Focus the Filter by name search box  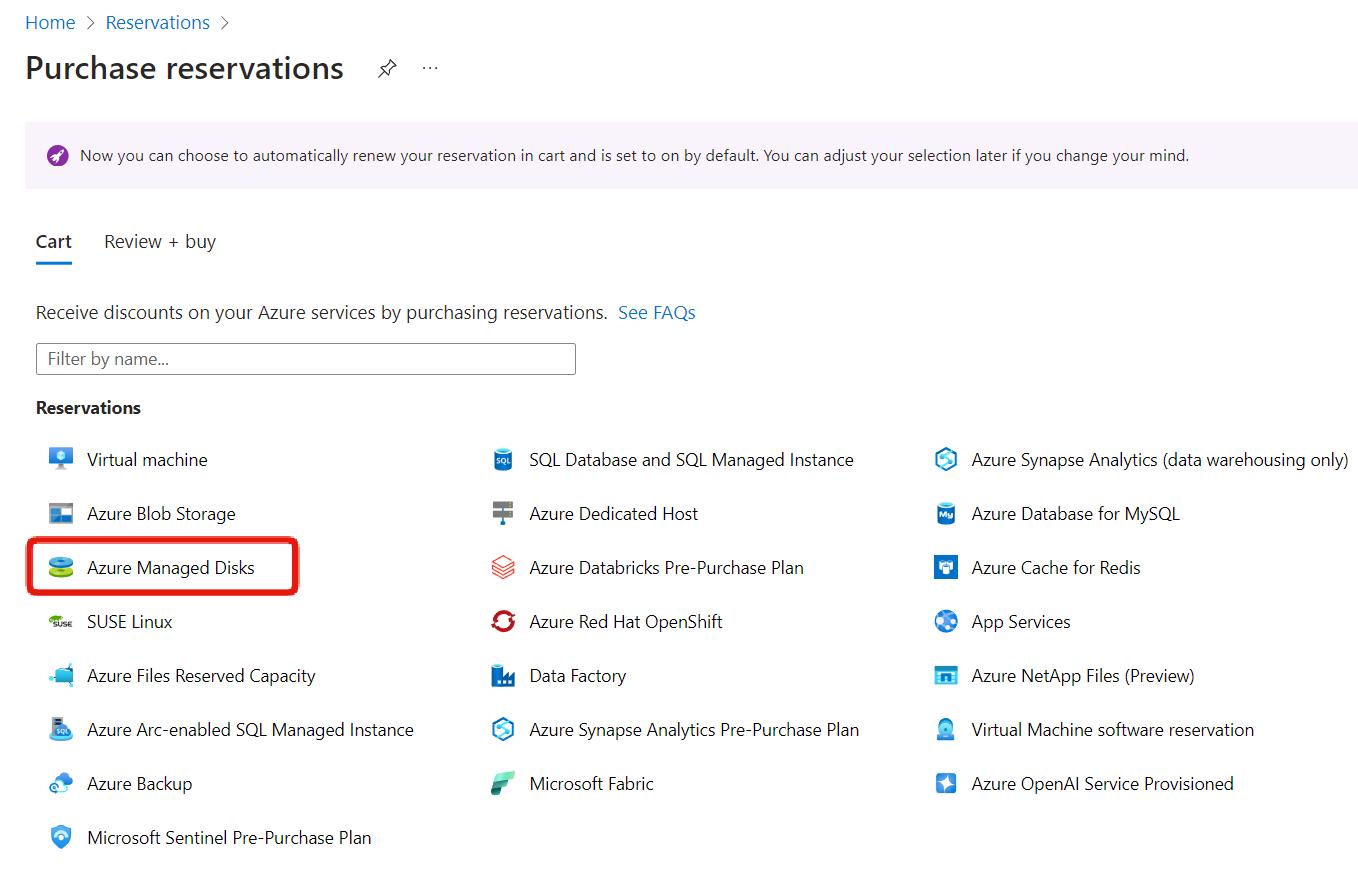(306, 359)
